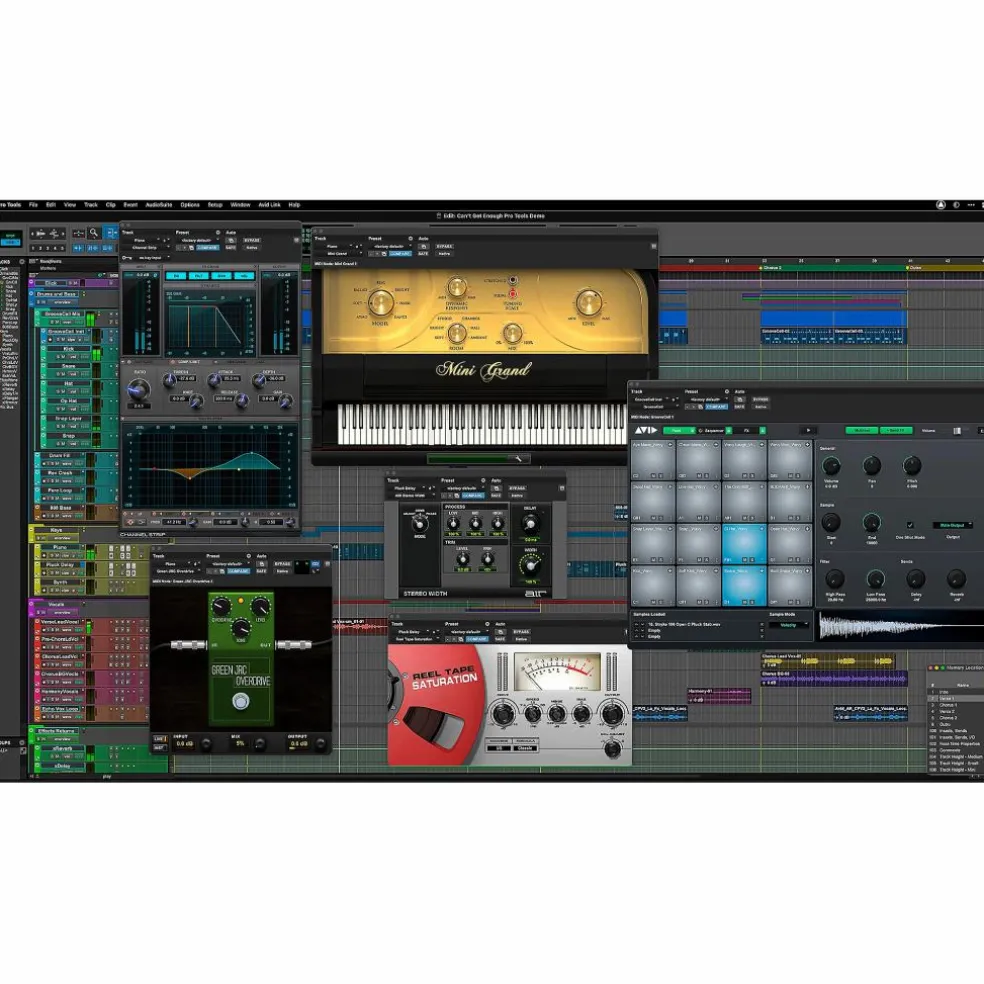This screenshot has height=984, width=984.
Task: Click Bypass in Channel Strip window
Action: pyautogui.click(x=252, y=240)
